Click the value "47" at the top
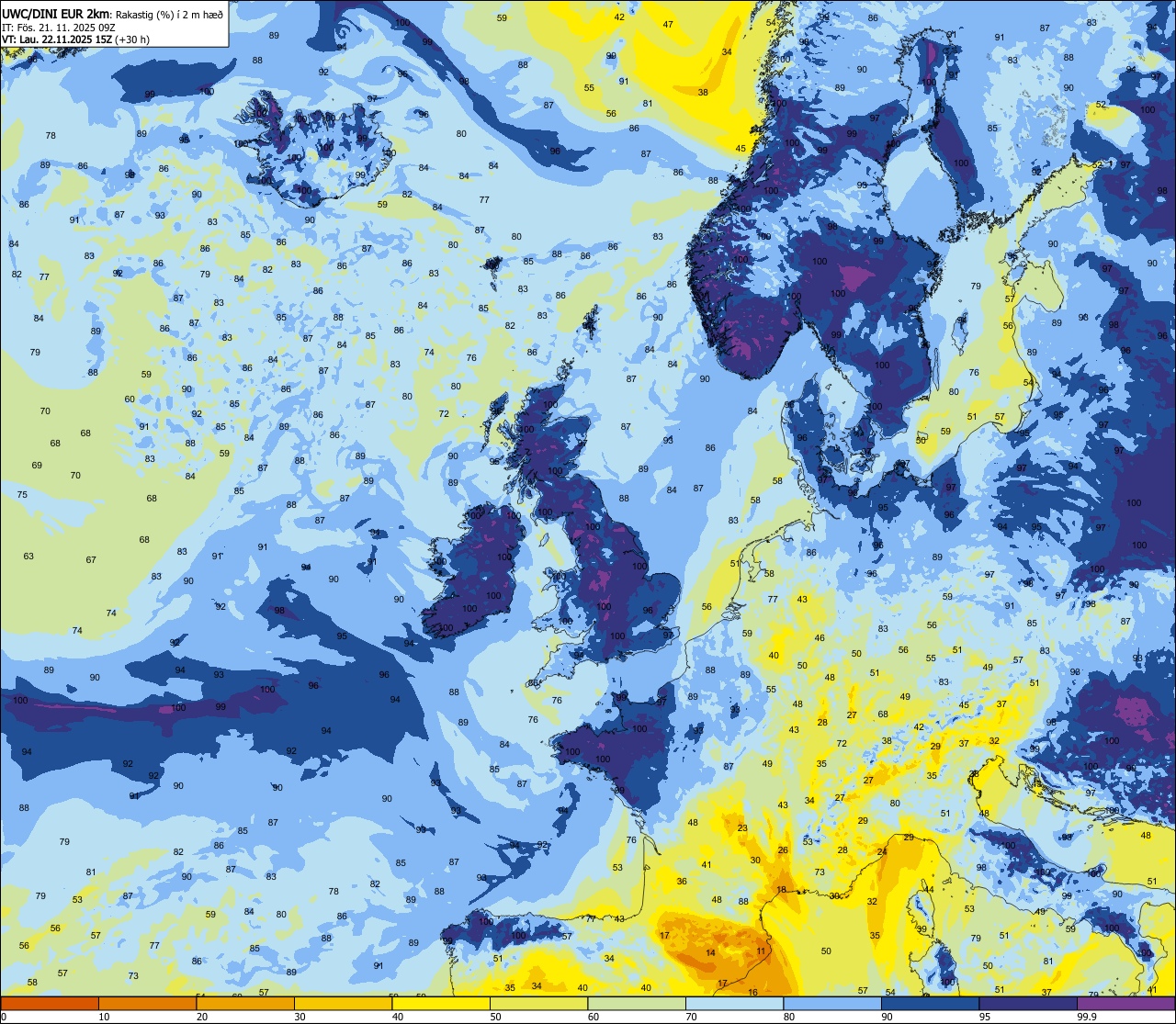This screenshot has height=1024, width=1176. (x=668, y=24)
